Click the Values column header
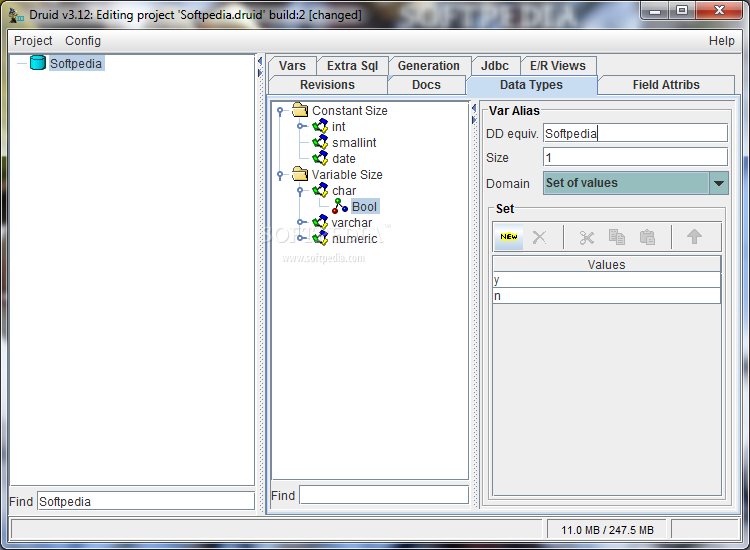Image resolution: width=750 pixels, height=550 pixels. (x=607, y=264)
